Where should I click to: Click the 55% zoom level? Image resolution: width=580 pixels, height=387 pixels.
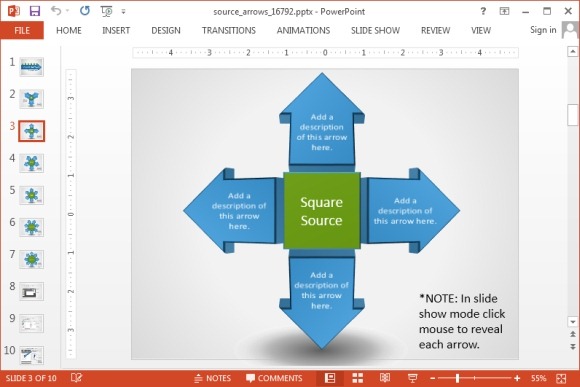click(x=539, y=378)
